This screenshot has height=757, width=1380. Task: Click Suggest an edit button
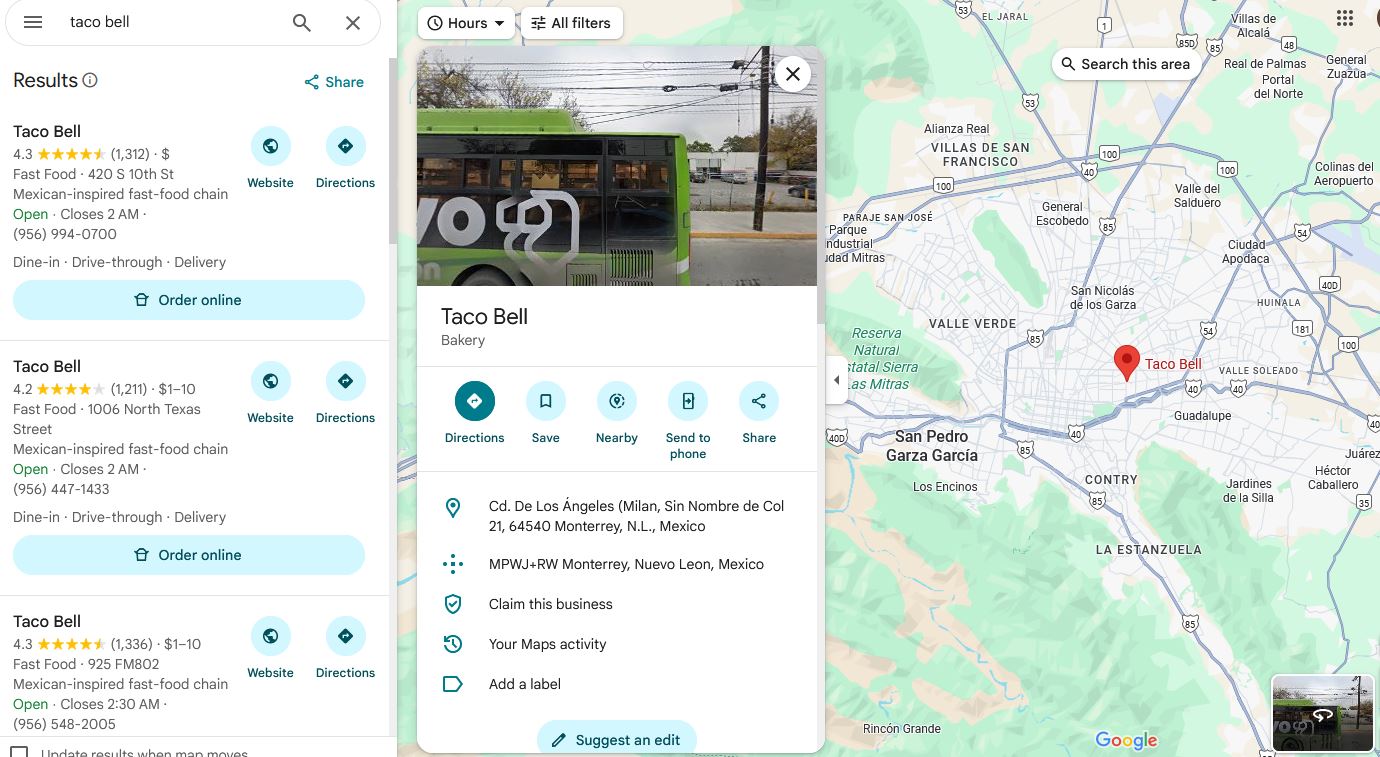point(616,740)
